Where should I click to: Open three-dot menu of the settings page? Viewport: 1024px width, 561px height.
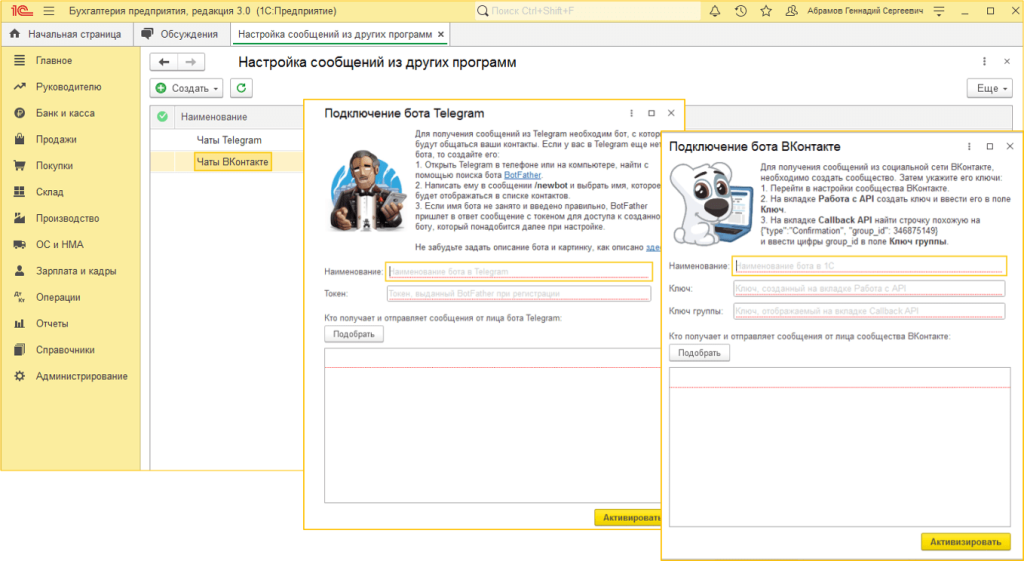point(984,61)
